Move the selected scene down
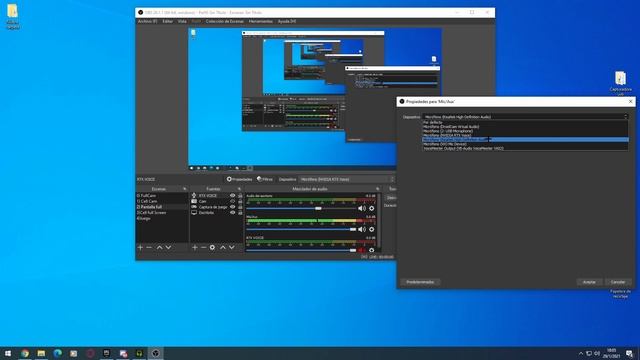Viewport: 640px width, 360px height. (168, 247)
